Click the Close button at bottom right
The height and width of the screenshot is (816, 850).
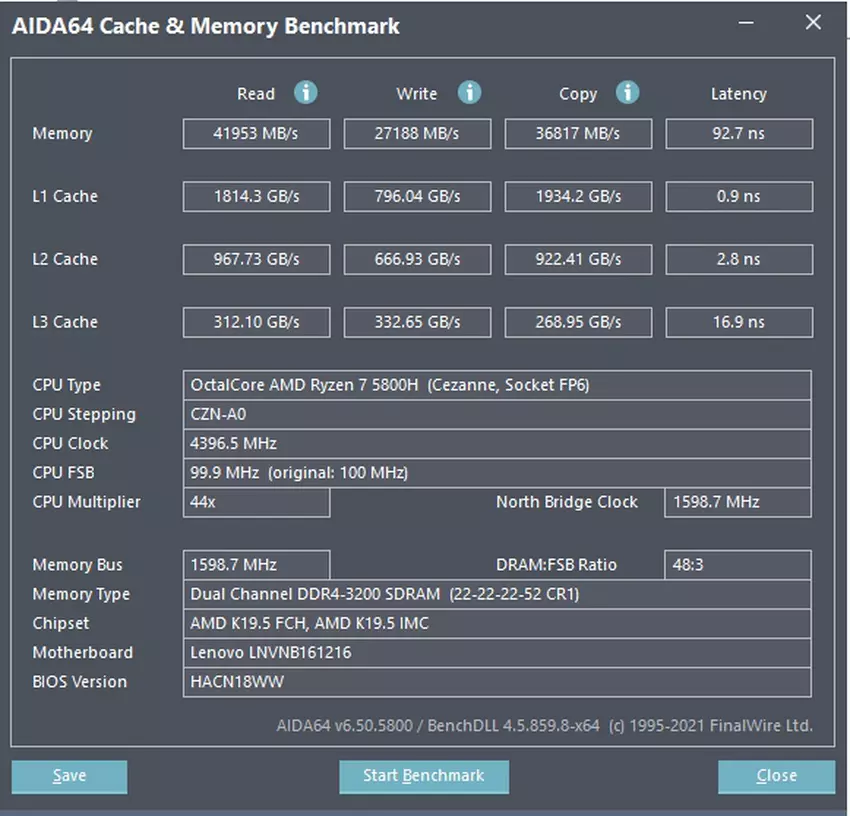[776, 776]
